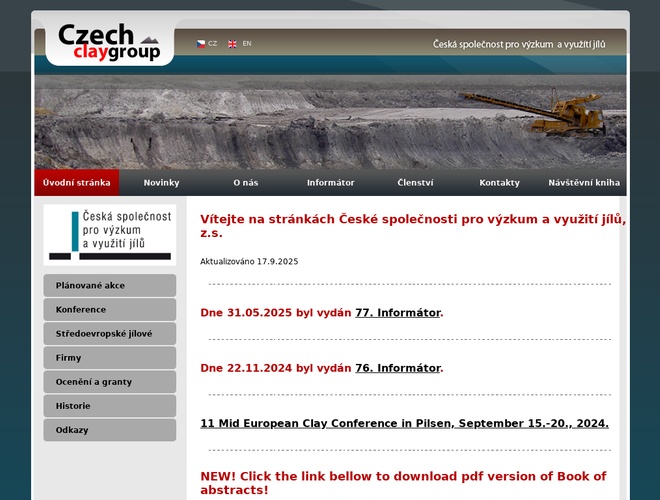This screenshot has width=660, height=500.
Task: Select Středoevropské jílové in the sidebar
Action: [109, 334]
